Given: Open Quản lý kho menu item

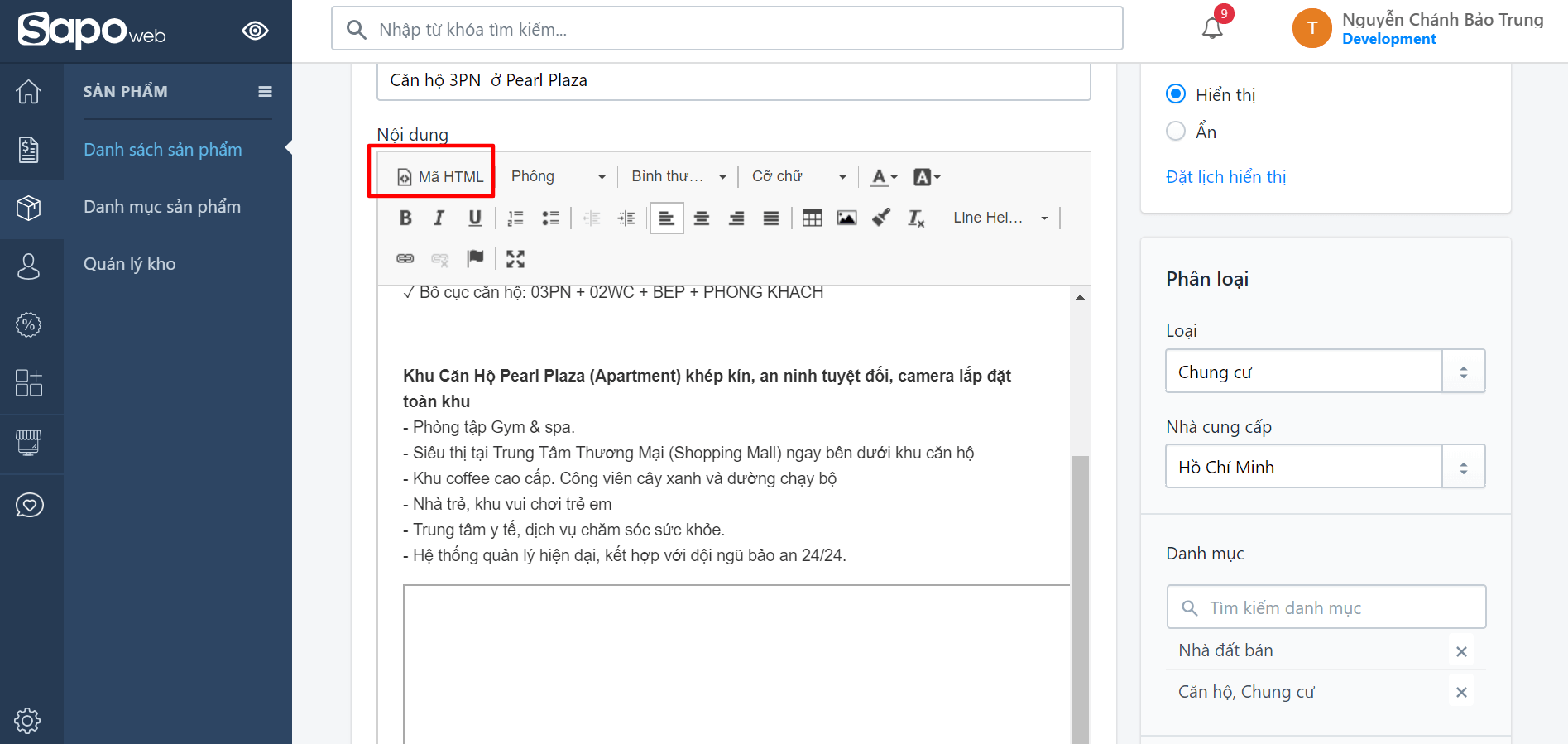Looking at the screenshot, I should click(130, 264).
